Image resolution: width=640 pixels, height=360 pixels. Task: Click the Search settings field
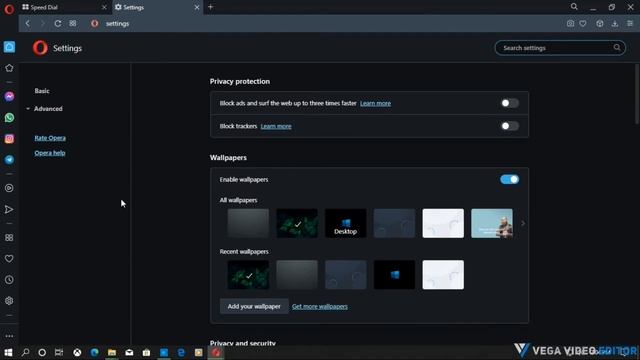[560, 48]
